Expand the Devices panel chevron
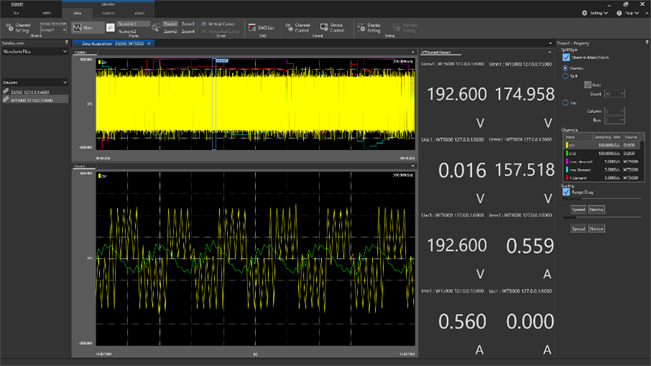The height and width of the screenshot is (366, 651). (x=65, y=82)
